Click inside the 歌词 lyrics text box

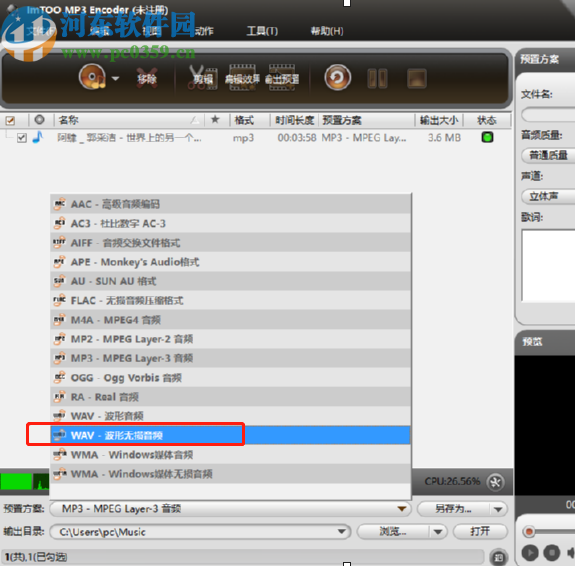click(549, 265)
